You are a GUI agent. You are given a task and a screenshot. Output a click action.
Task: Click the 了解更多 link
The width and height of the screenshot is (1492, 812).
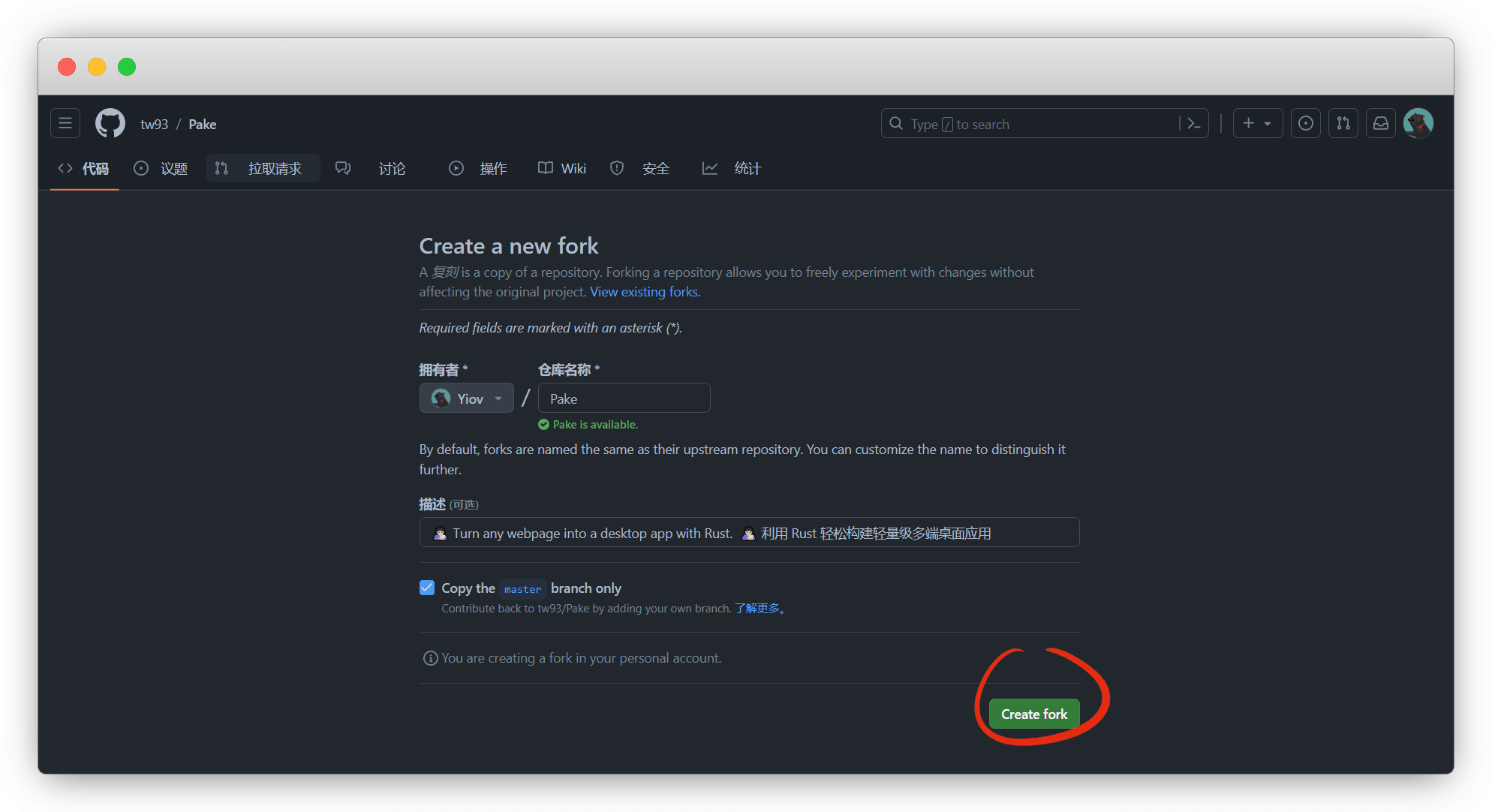(760, 609)
